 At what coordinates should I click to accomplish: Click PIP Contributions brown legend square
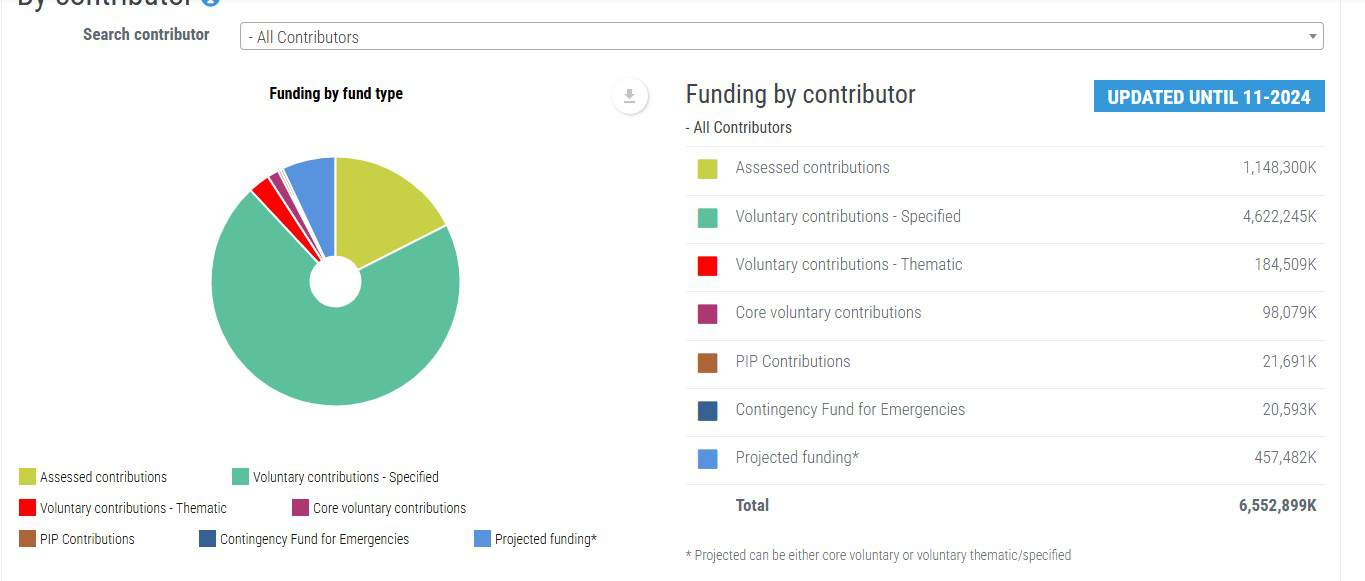point(27,539)
